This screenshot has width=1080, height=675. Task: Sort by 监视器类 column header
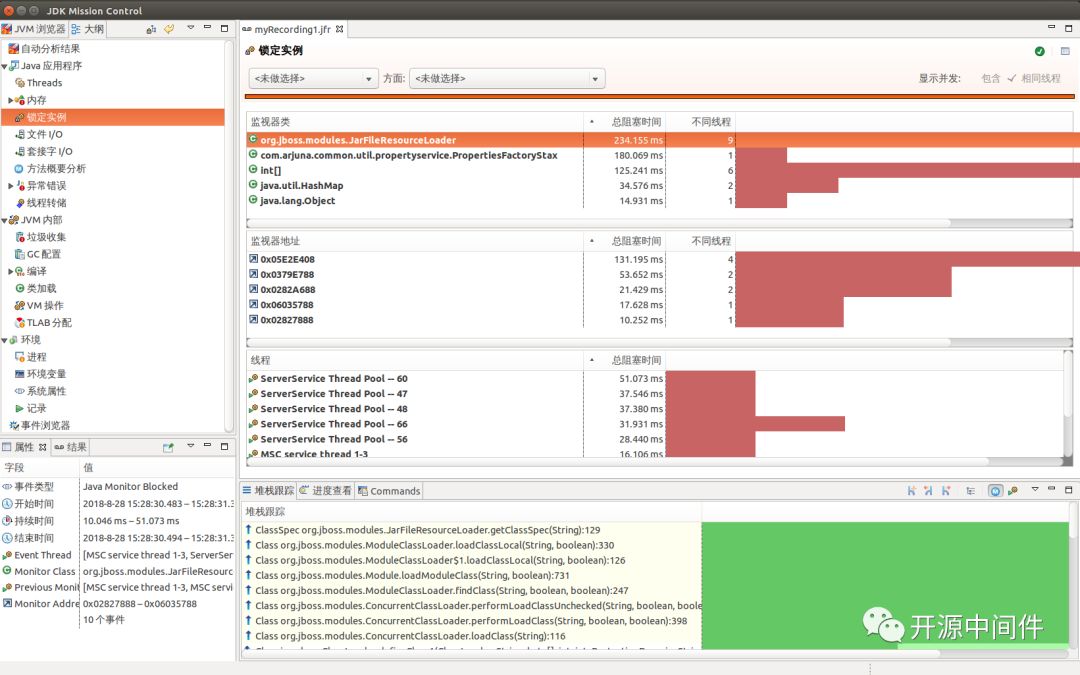[x=415, y=122]
